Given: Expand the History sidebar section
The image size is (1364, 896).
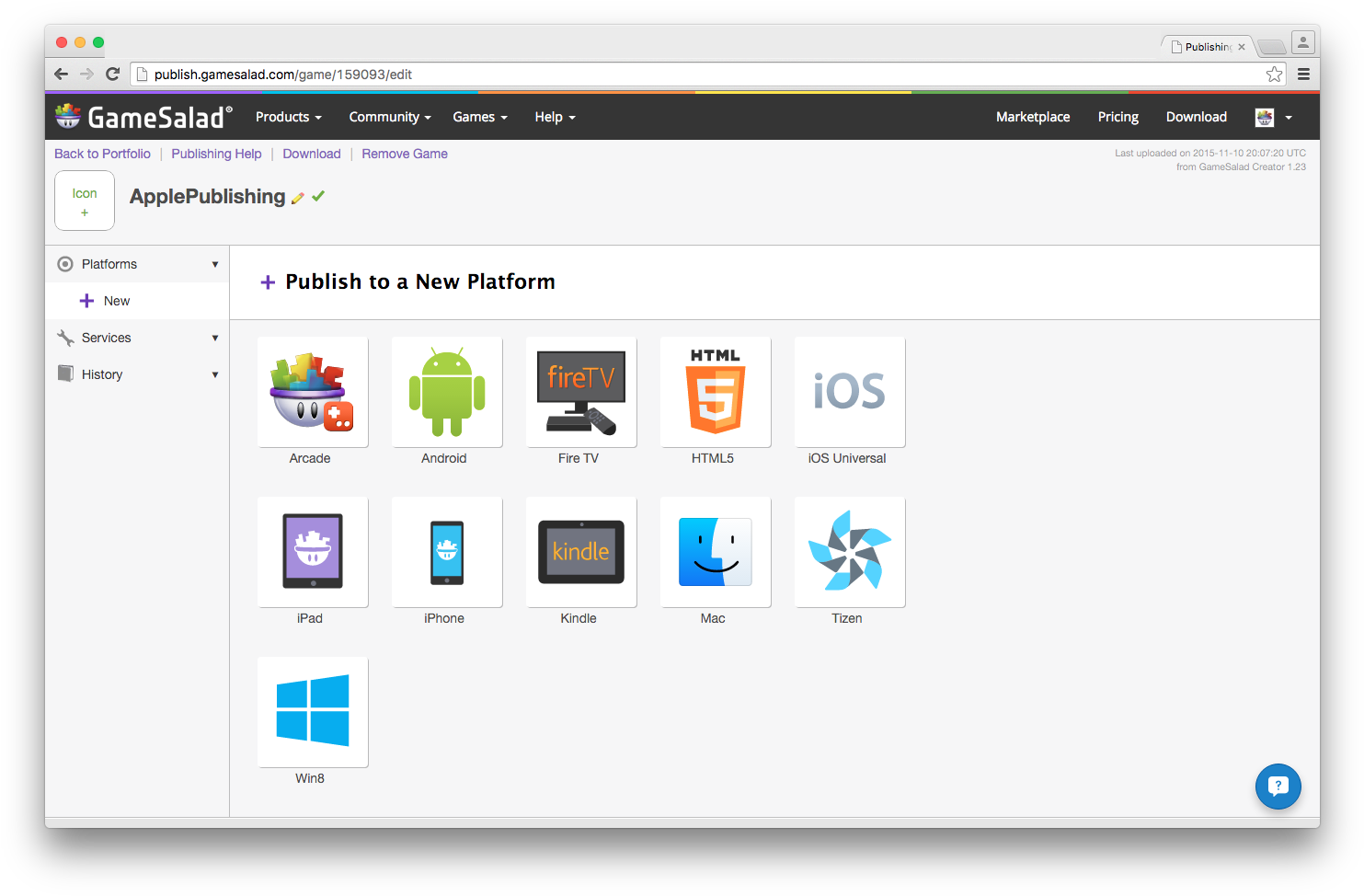Looking at the screenshot, I should 137,374.
